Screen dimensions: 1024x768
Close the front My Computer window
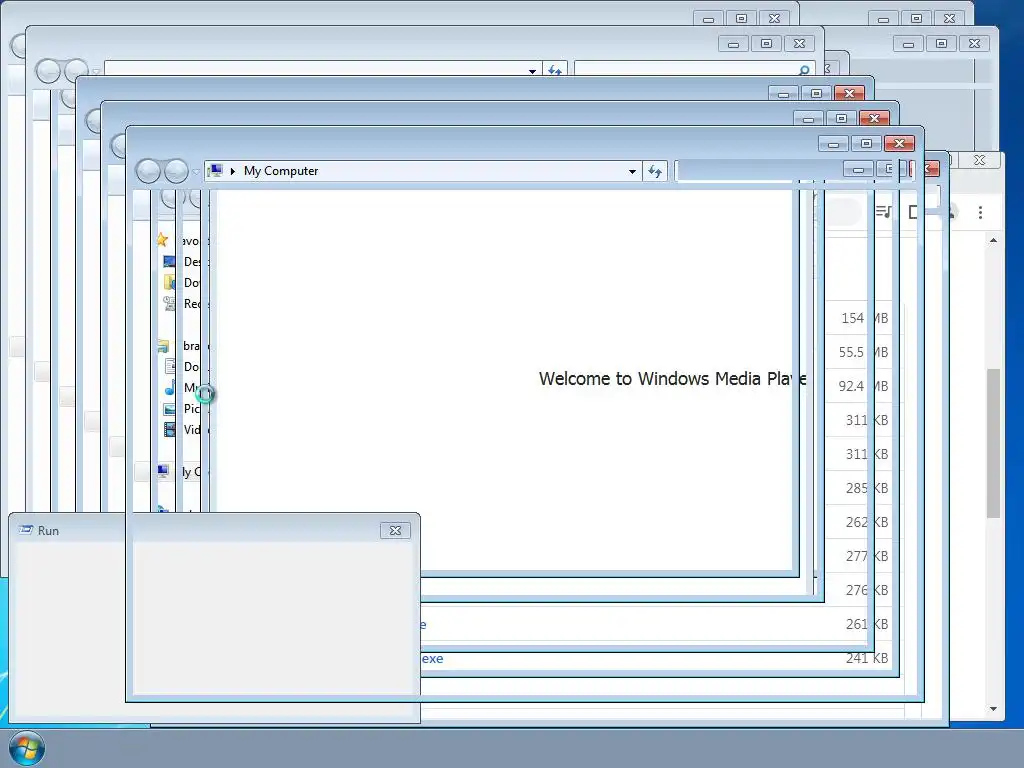coord(899,143)
